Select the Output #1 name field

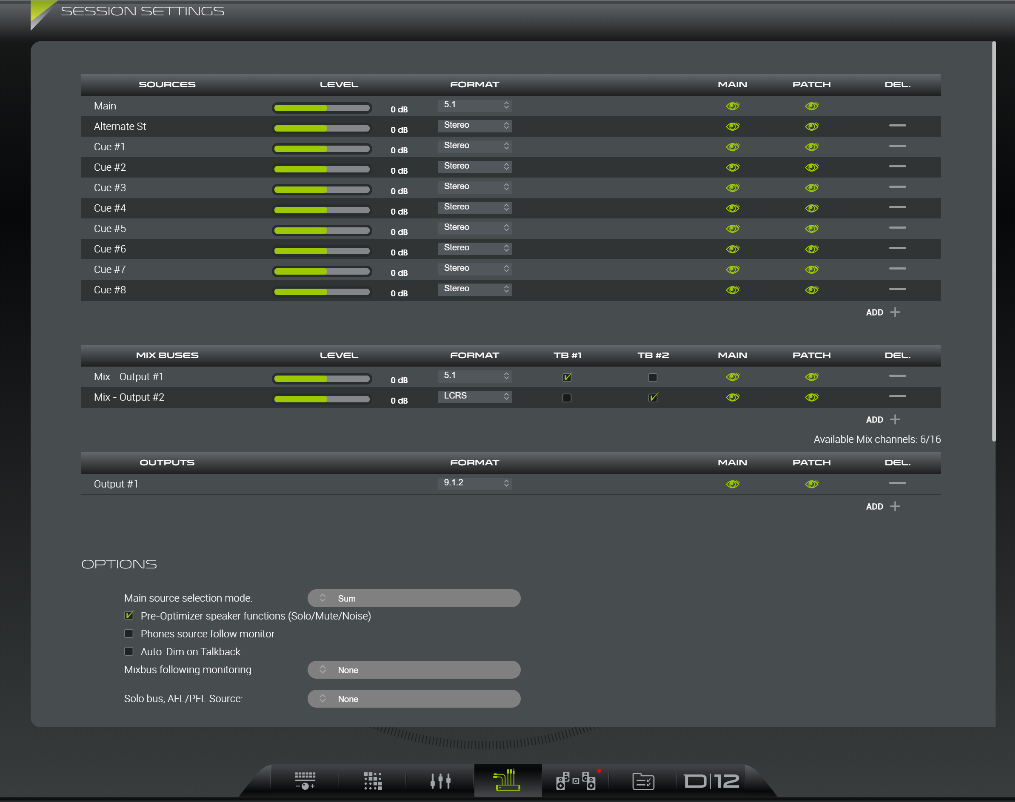pos(116,484)
